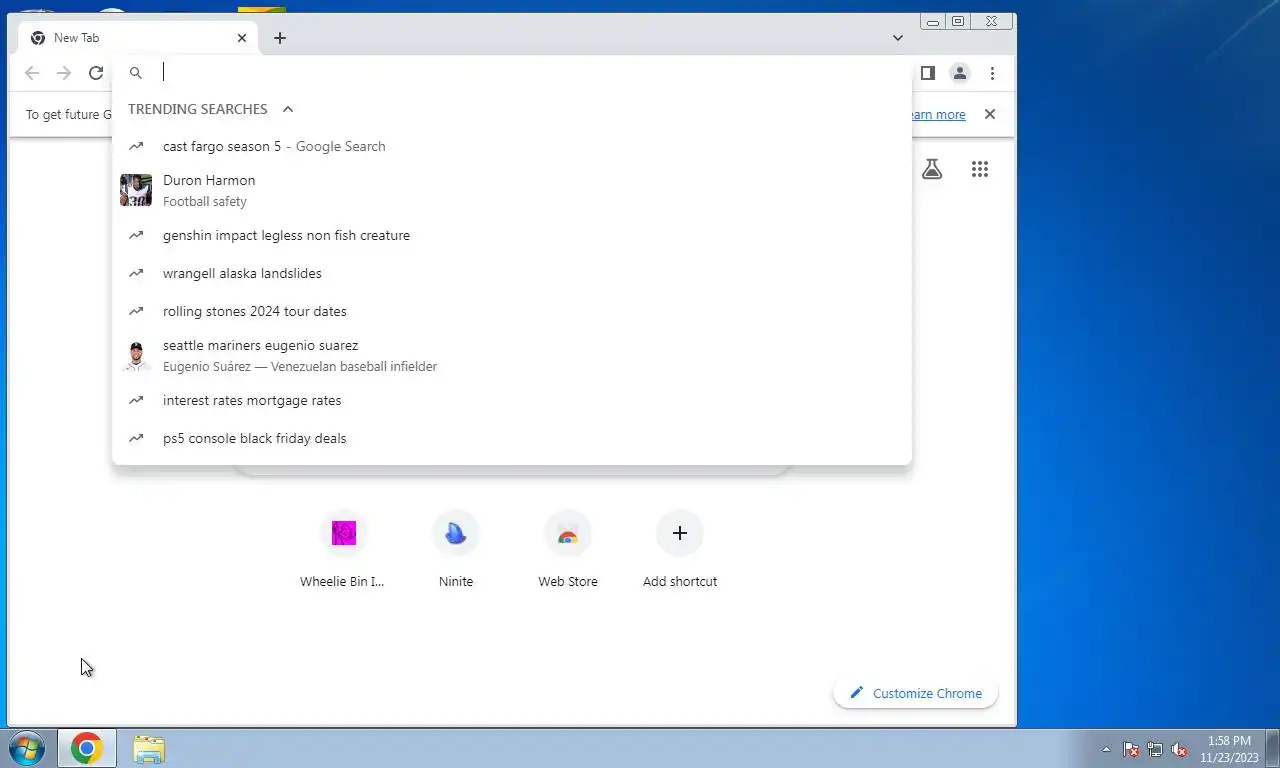Show hidden system tray icons
1280x768 pixels.
point(1106,749)
